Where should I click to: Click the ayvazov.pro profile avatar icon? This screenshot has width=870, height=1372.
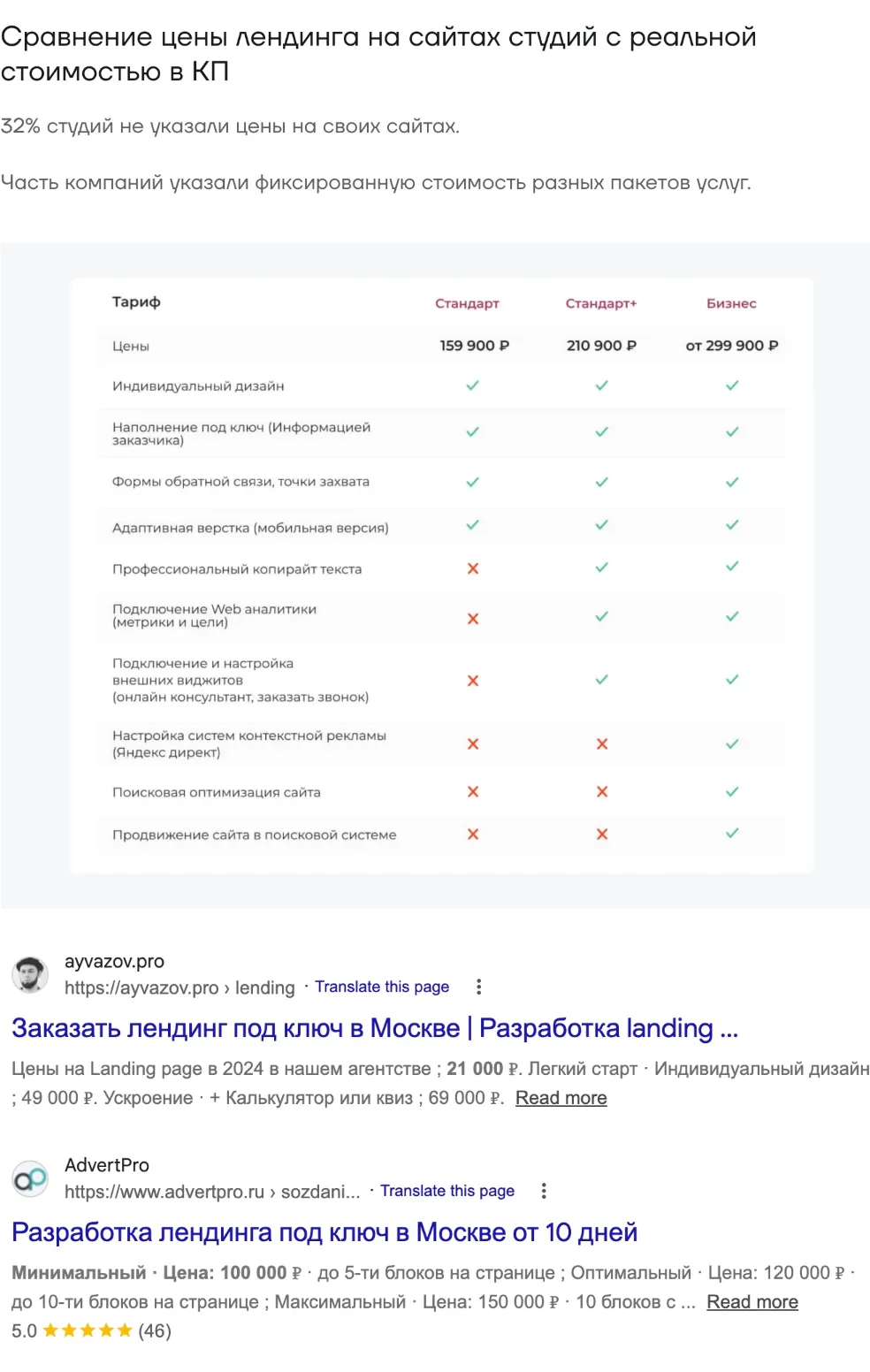30,974
